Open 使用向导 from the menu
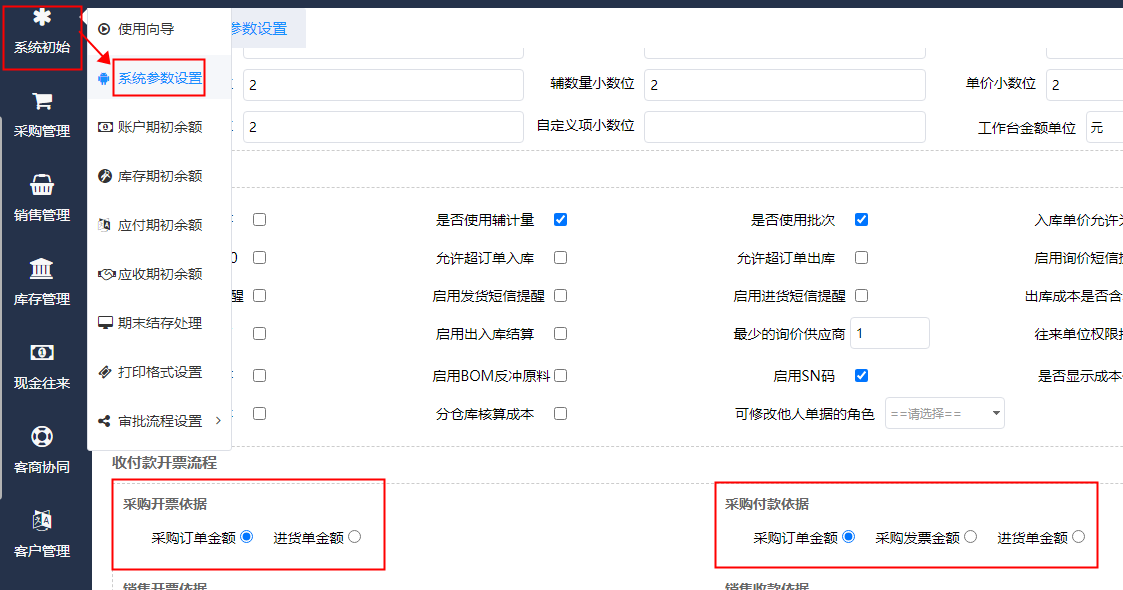Screen dimensions: 1123x590 tap(148, 29)
